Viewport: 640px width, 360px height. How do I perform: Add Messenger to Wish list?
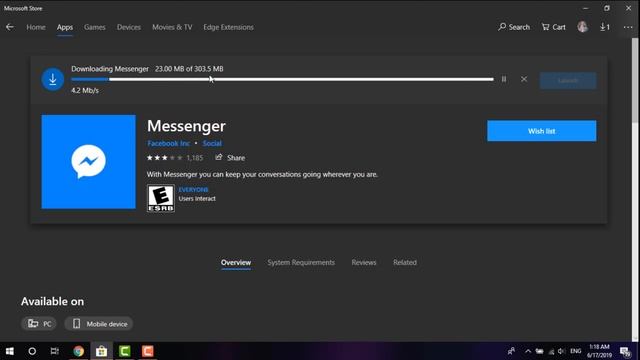tap(542, 131)
